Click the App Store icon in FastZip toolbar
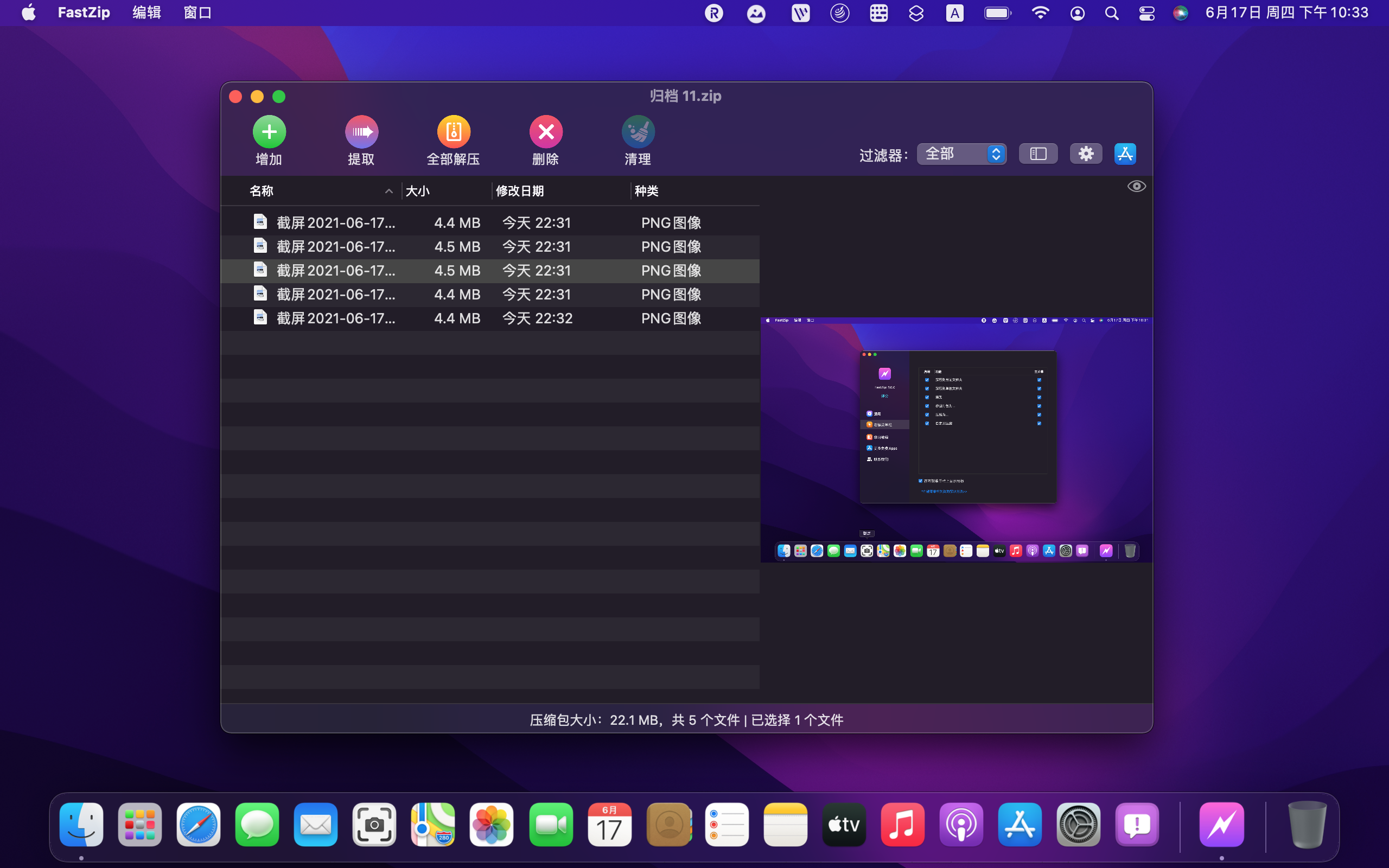 pyautogui.click(x=1124, y=154)
